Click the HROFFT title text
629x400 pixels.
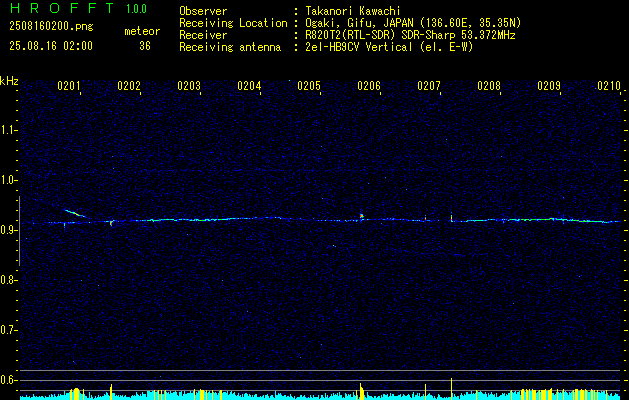[62, 8]
